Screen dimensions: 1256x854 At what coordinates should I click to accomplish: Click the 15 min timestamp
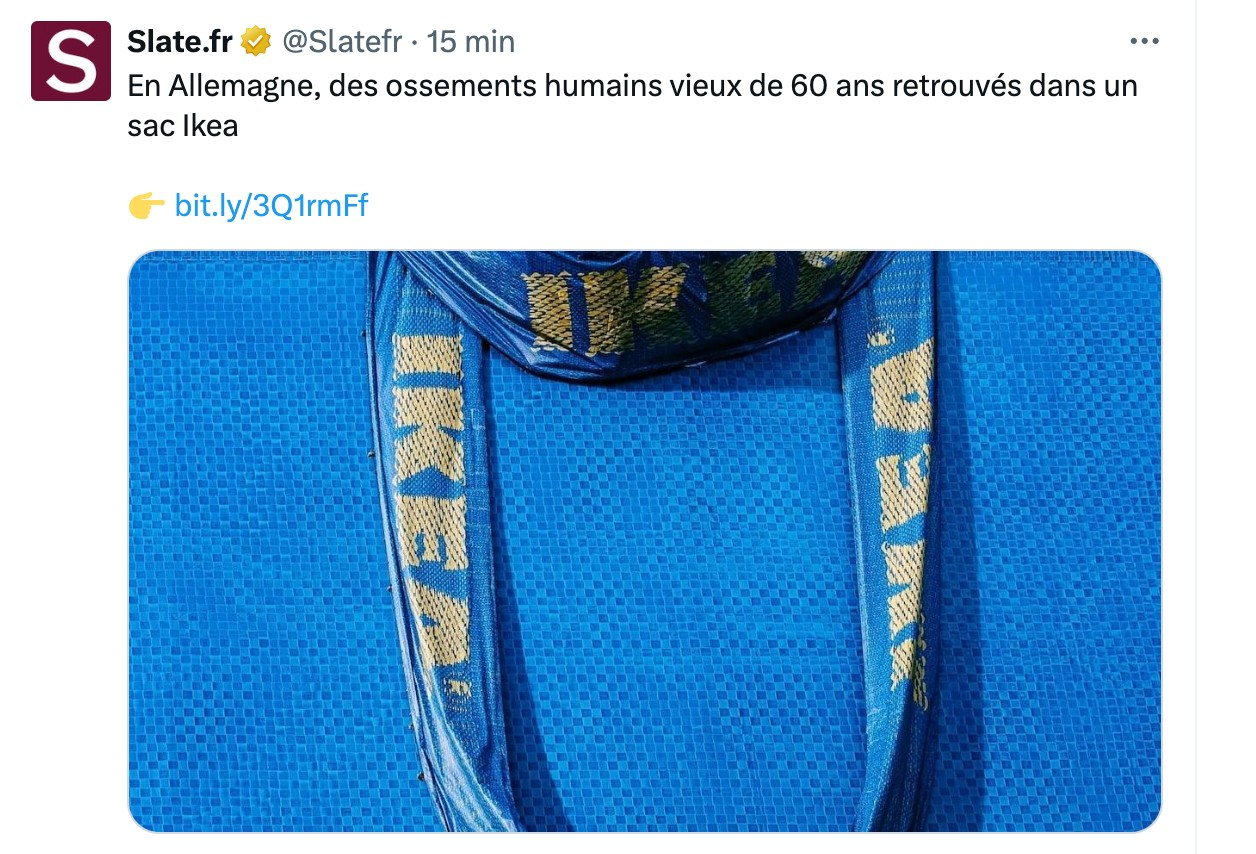(x=471, y=42)
